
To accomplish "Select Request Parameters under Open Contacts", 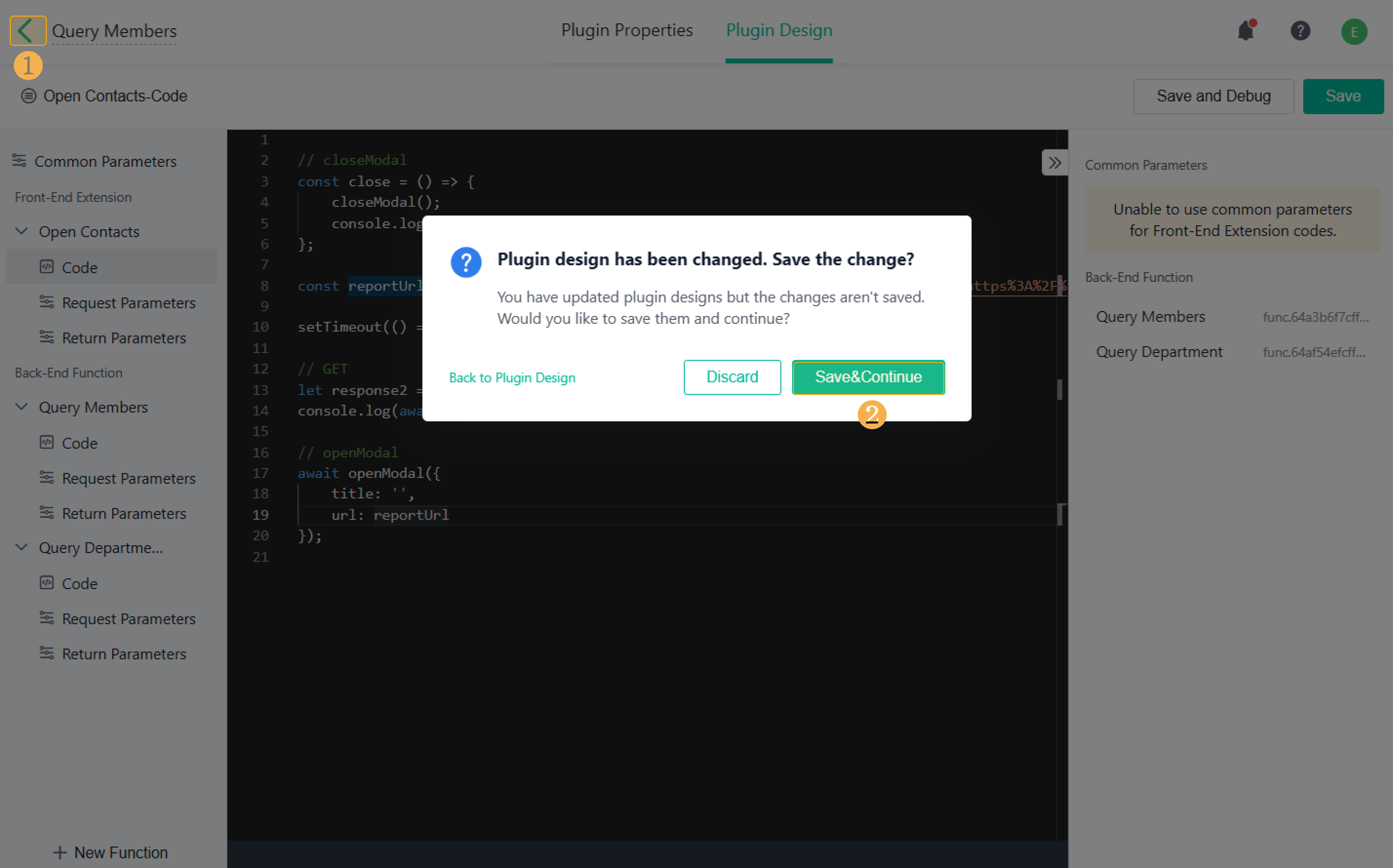I will pyautogui.click(x=129, y=303).
